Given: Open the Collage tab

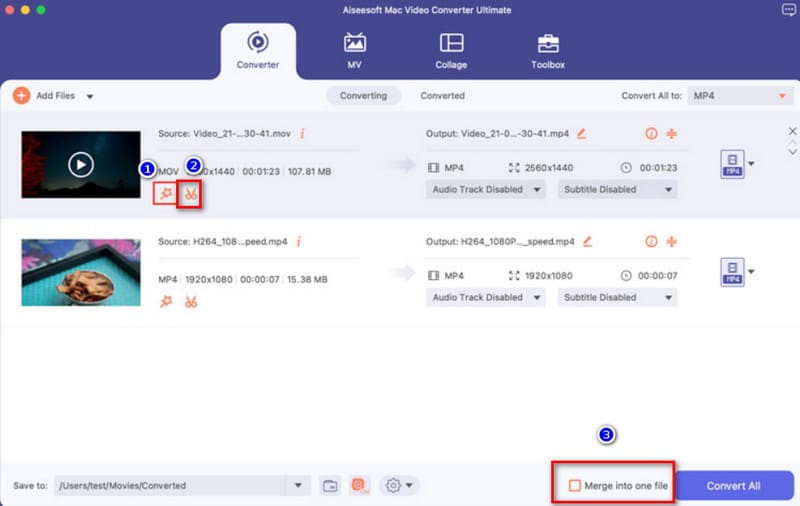Looking at the screenshot, I should (x=452, y=51).
